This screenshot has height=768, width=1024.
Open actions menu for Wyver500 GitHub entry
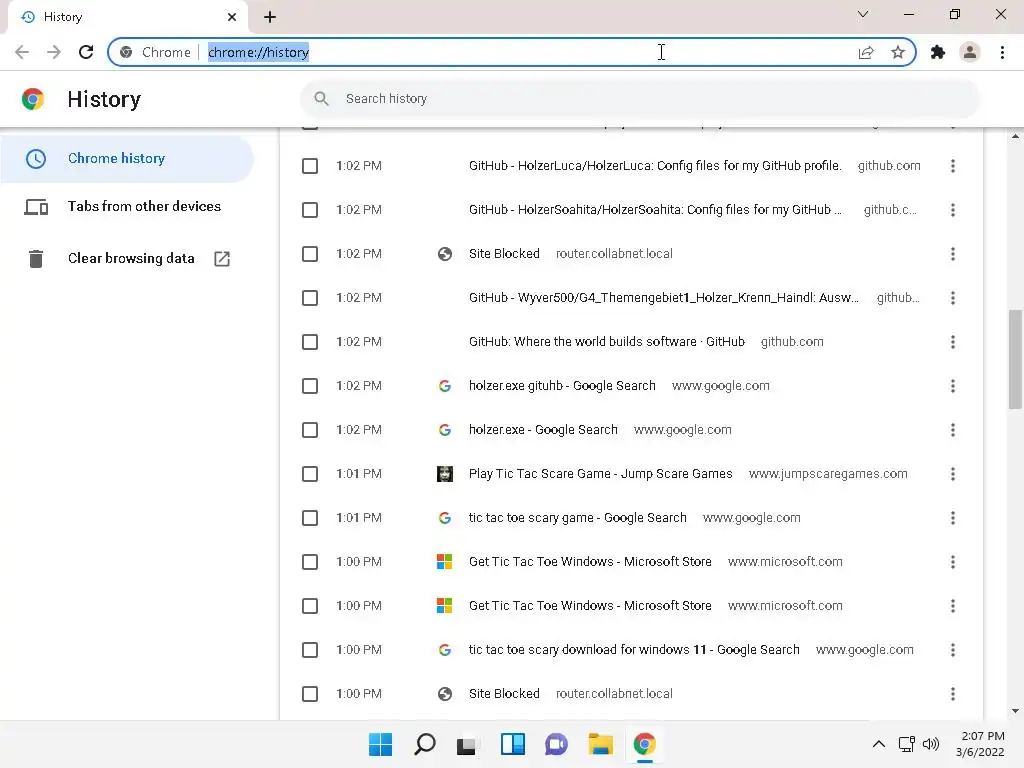[953, 298]
